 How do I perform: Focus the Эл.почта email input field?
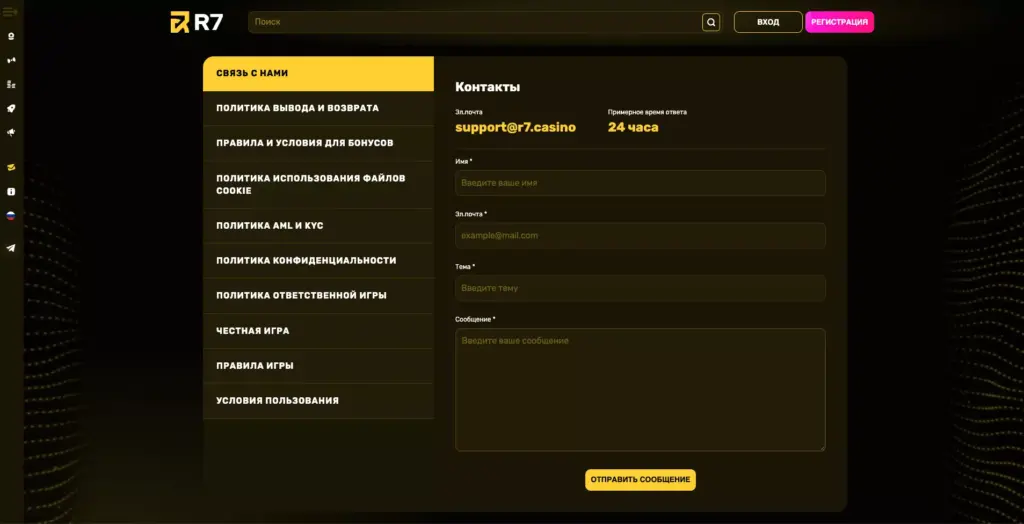tap(640, 235)
